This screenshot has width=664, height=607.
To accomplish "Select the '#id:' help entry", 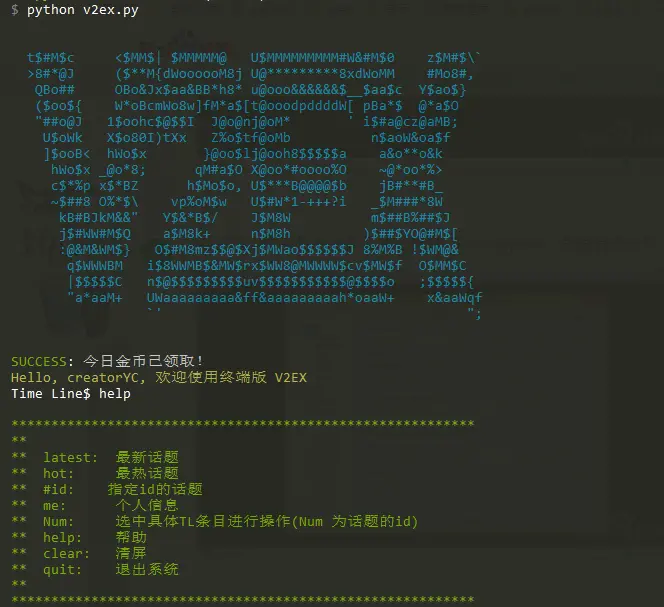I will tap(58, 490).
